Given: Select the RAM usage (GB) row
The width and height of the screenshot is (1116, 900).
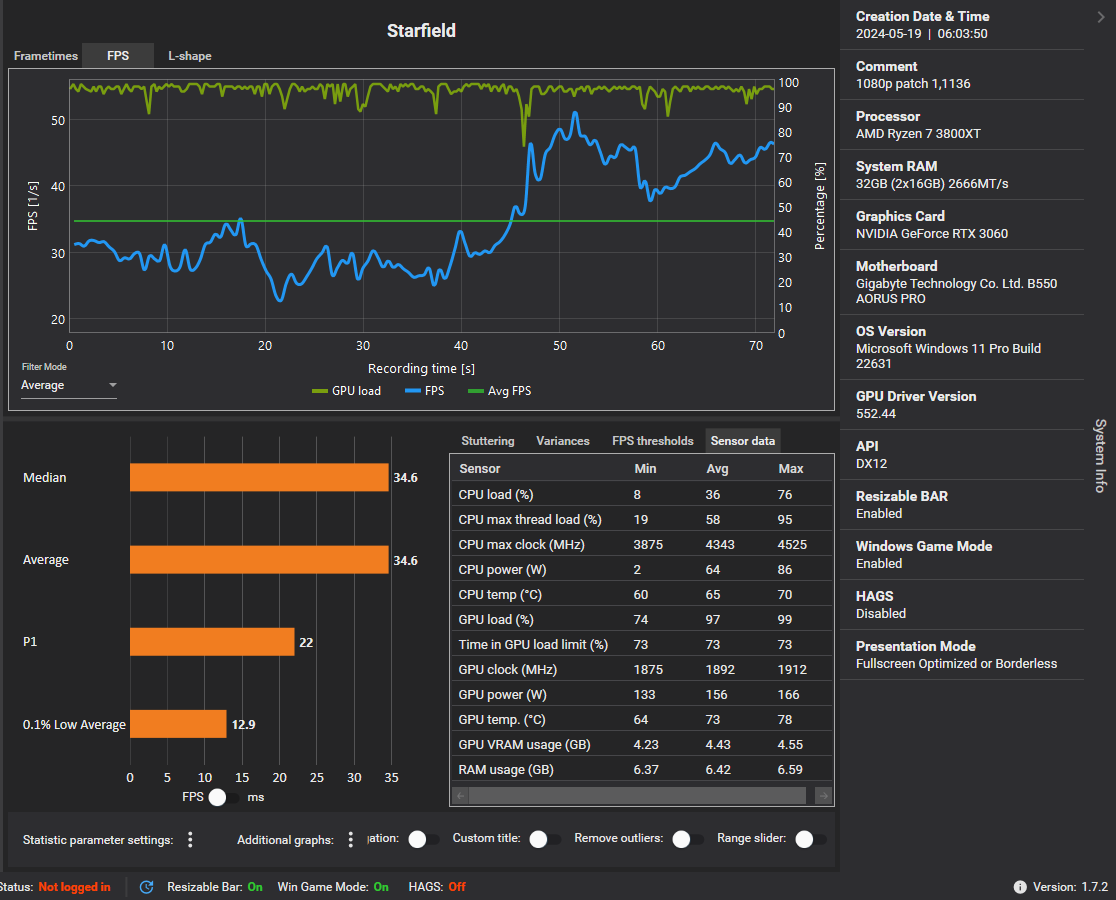Looking at the screenshot, I should [641, 769].
